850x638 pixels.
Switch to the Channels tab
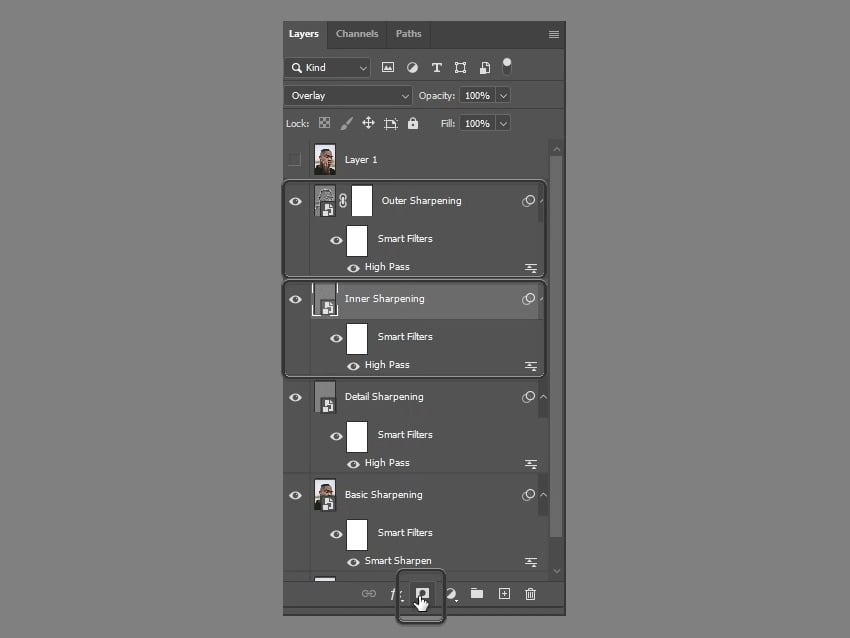click(x=357, y=34)
